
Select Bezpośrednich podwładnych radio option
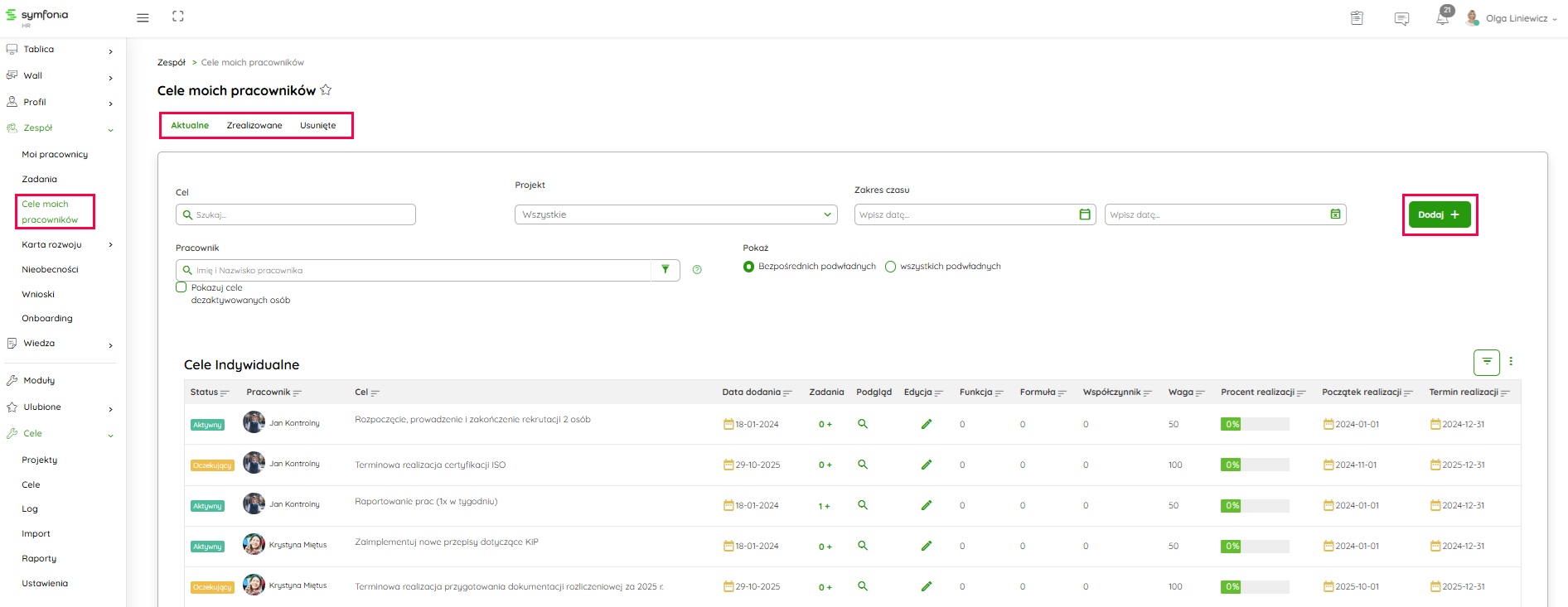(x=749, y=267)
